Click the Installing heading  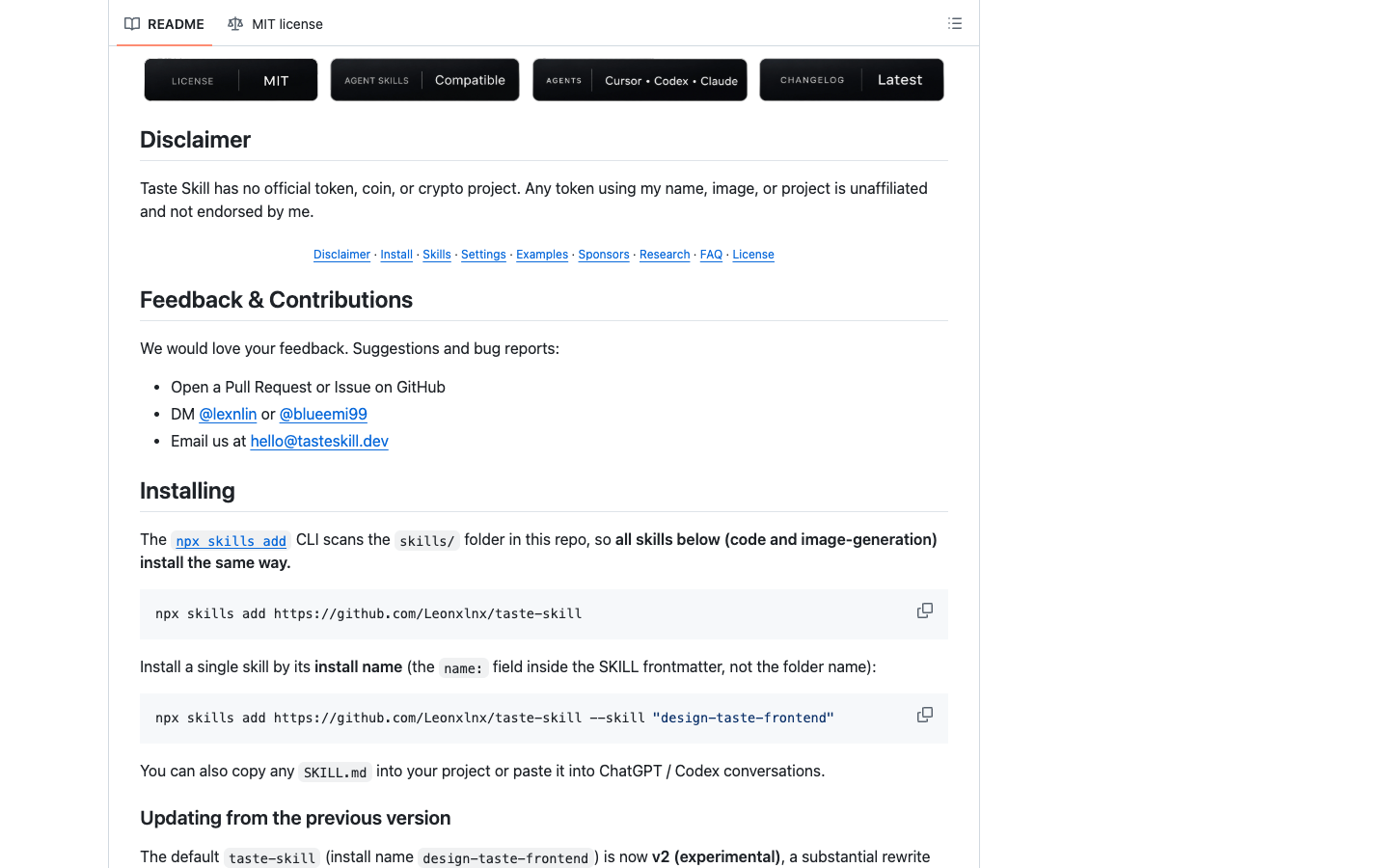click(187, 491)
